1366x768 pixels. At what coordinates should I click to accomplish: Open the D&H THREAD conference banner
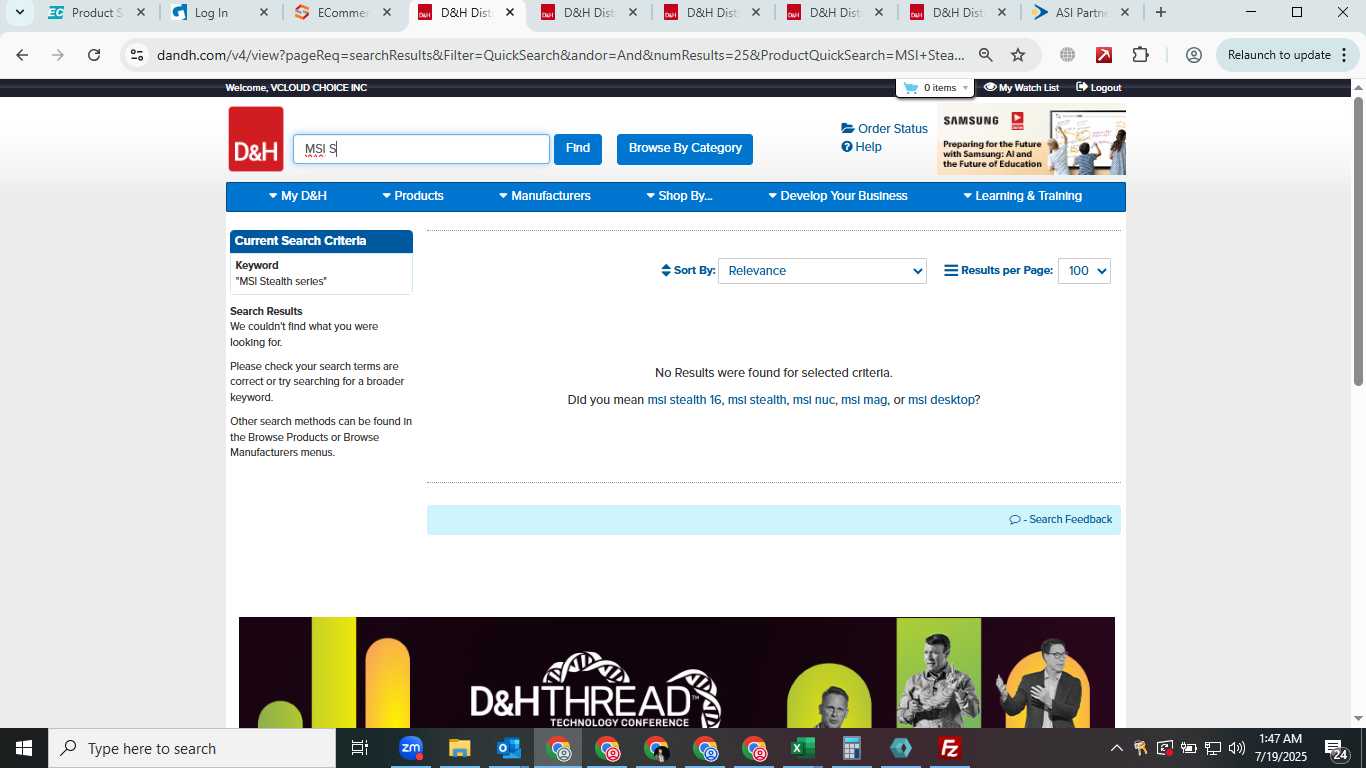point(677,672)
